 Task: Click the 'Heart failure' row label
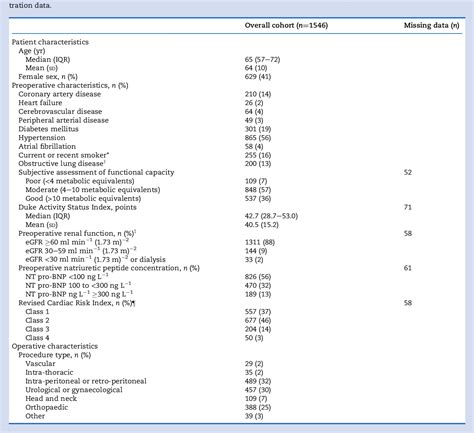point(40,103)
